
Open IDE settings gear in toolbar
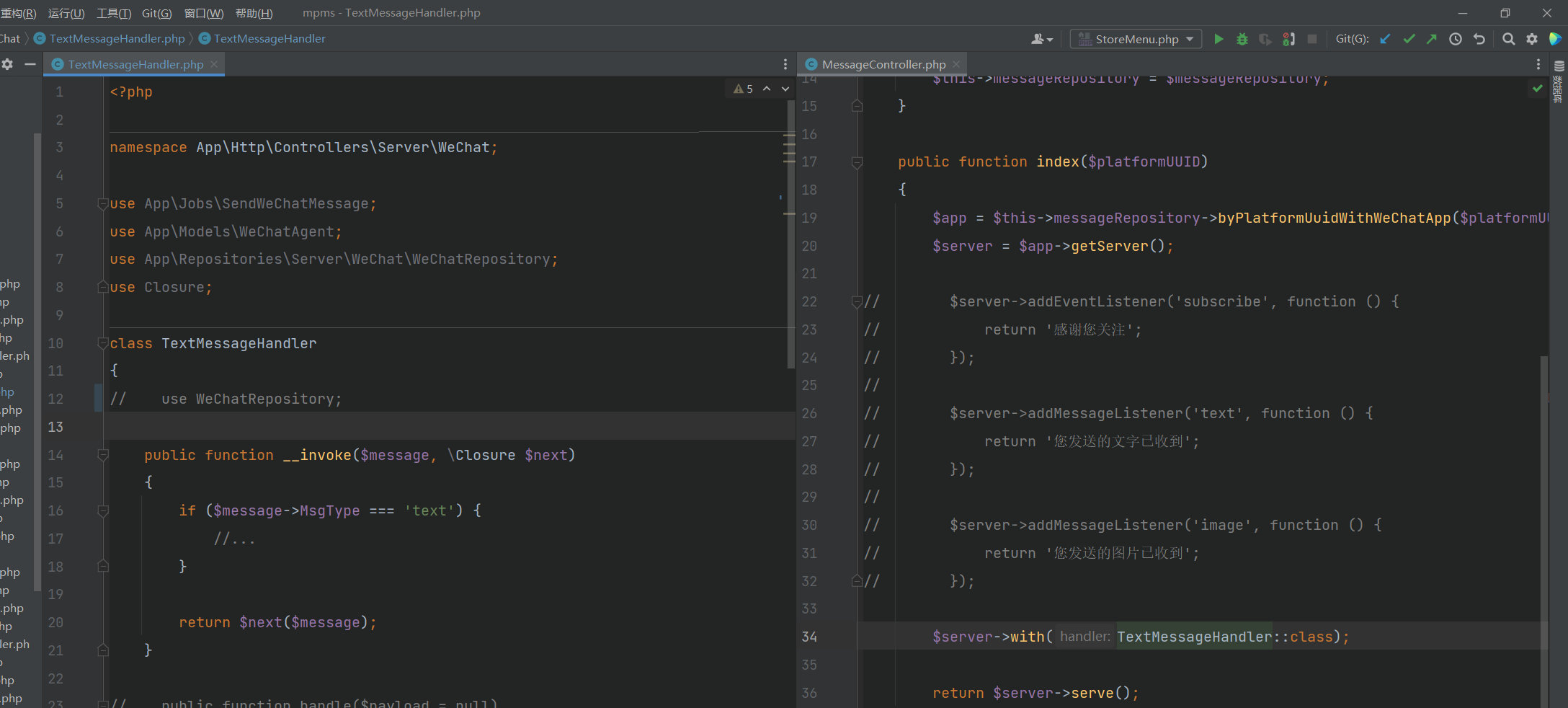coord(1532,39)
